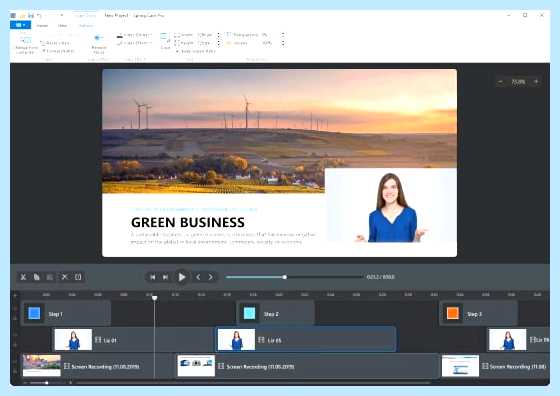The width and height of the screenshot is (560, 396).
Task: Click the playback seek slider handle
Action: pos(285,277)
